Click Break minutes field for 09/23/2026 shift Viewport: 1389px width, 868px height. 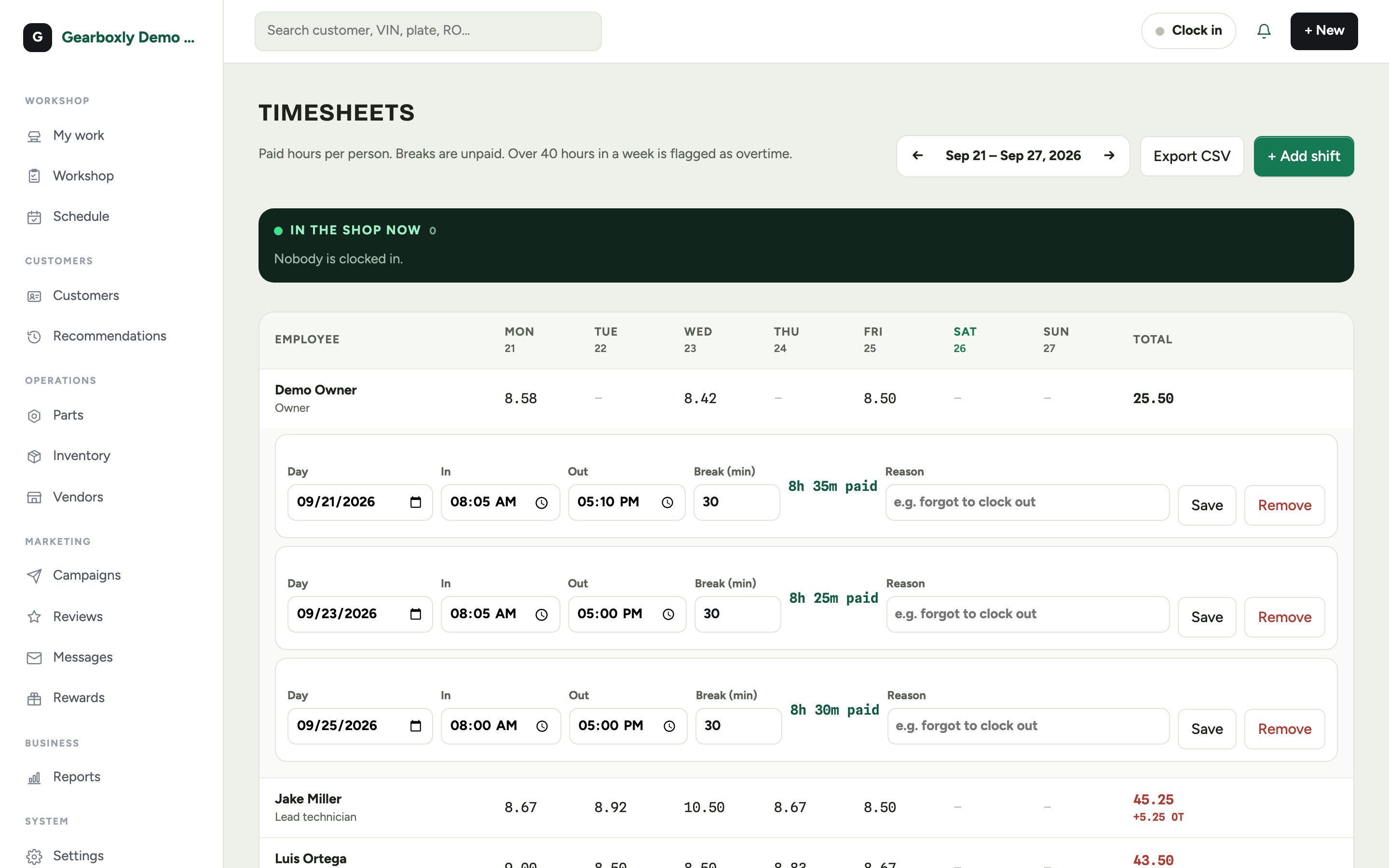(x=737, y=614)
